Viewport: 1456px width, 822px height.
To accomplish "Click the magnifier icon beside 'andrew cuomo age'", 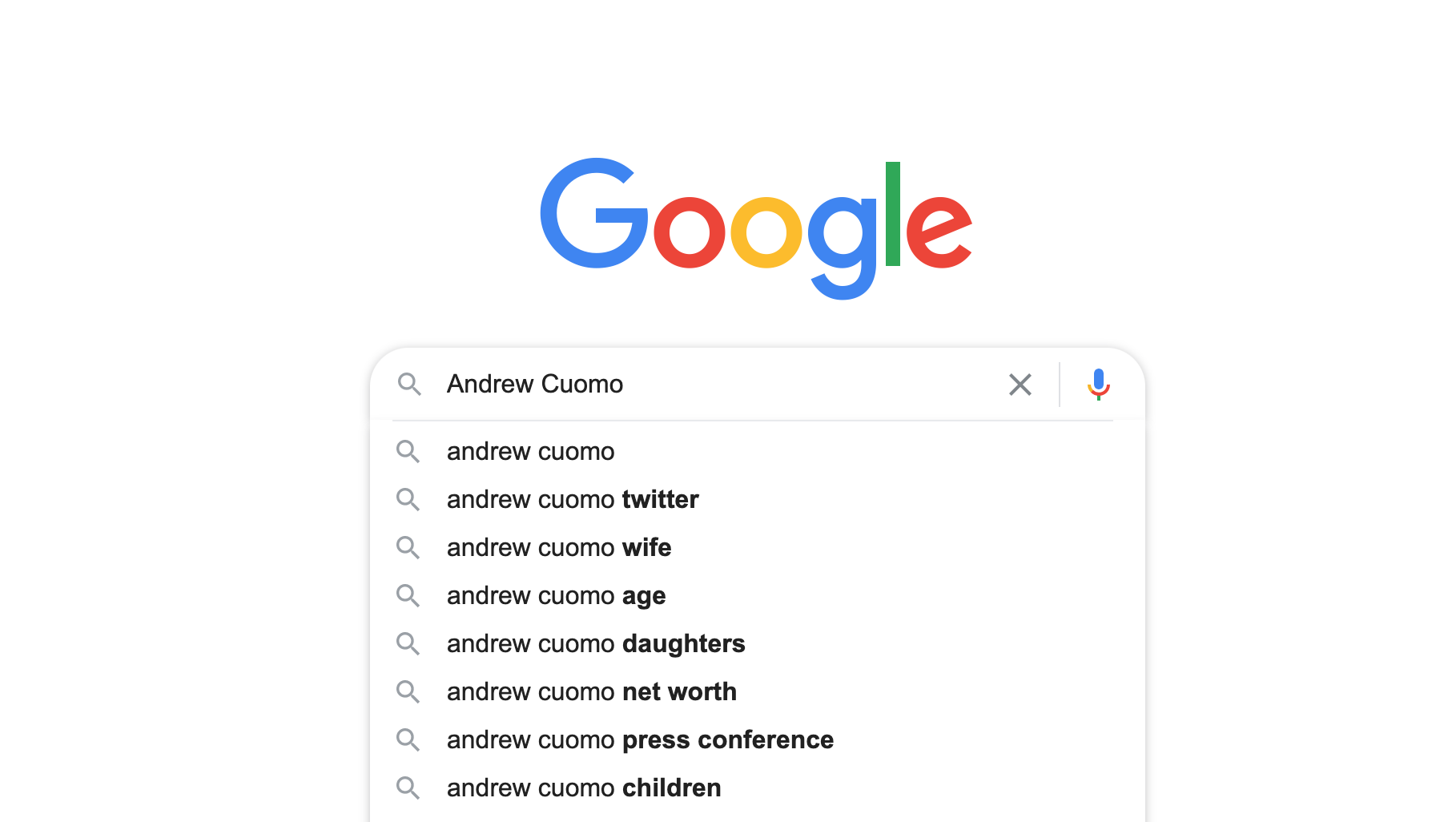I will (408, 596).
